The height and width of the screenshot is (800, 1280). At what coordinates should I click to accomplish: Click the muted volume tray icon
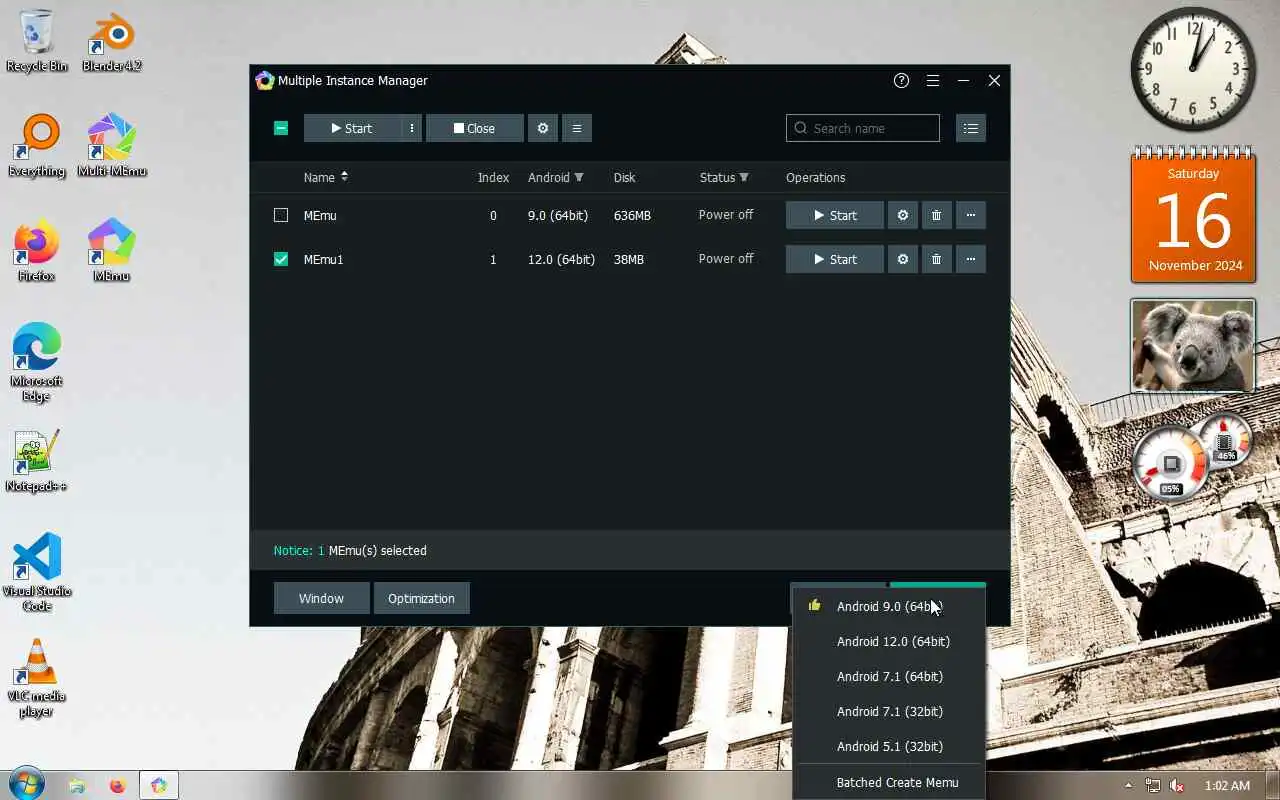pos(1177,786)
